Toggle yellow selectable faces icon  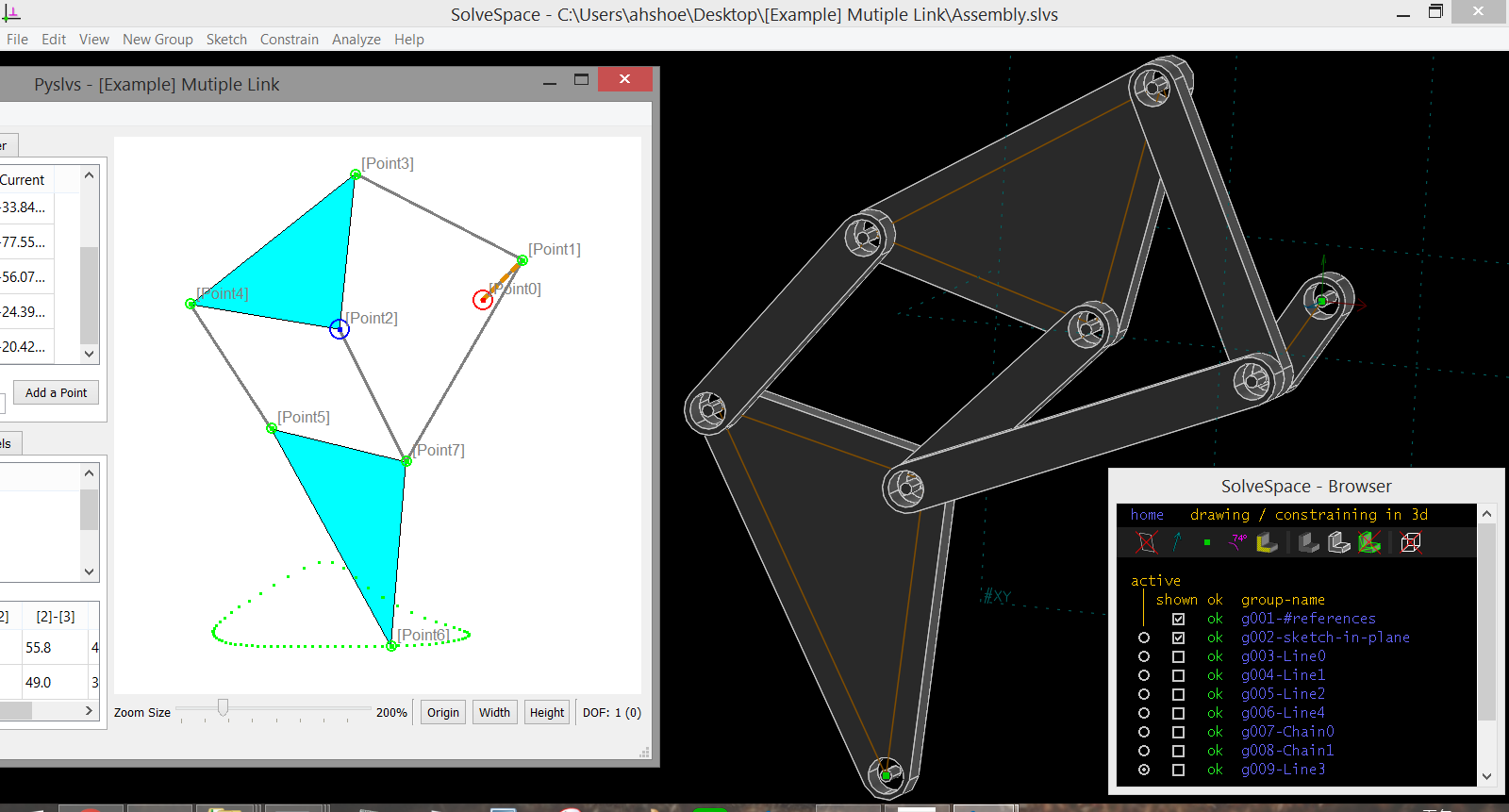[1268, 542]
